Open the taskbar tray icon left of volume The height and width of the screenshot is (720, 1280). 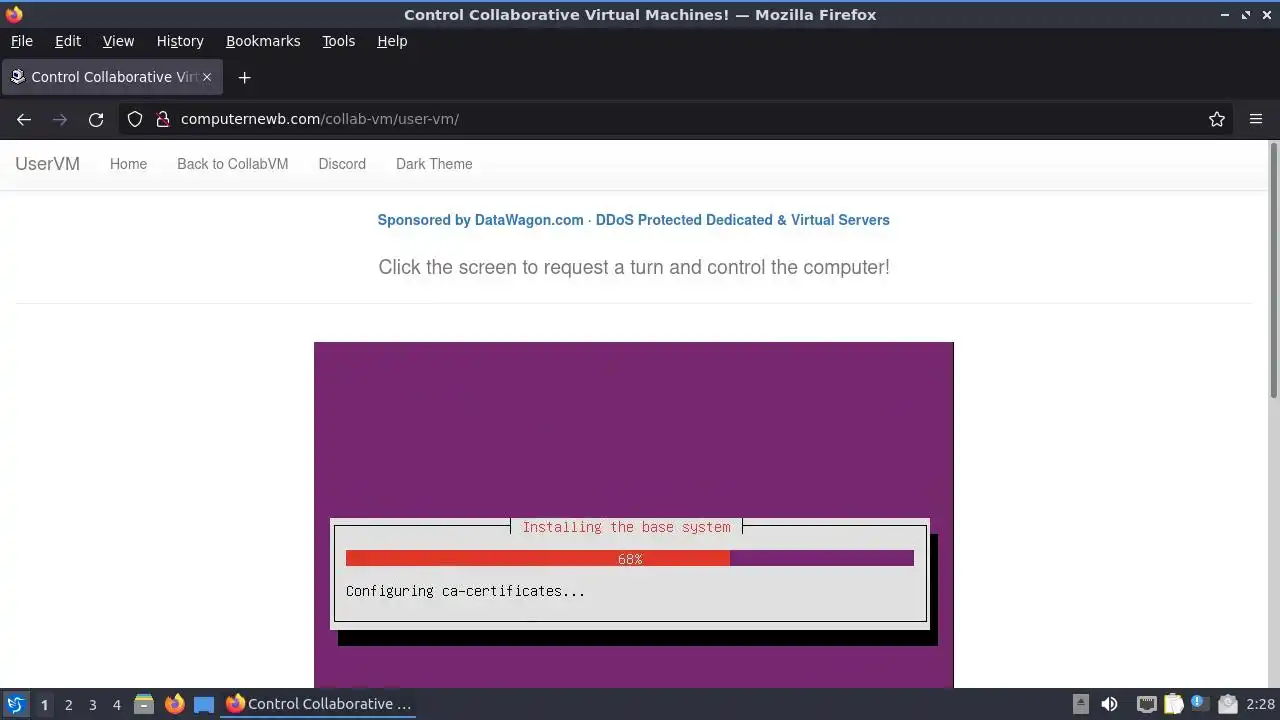1081,704
